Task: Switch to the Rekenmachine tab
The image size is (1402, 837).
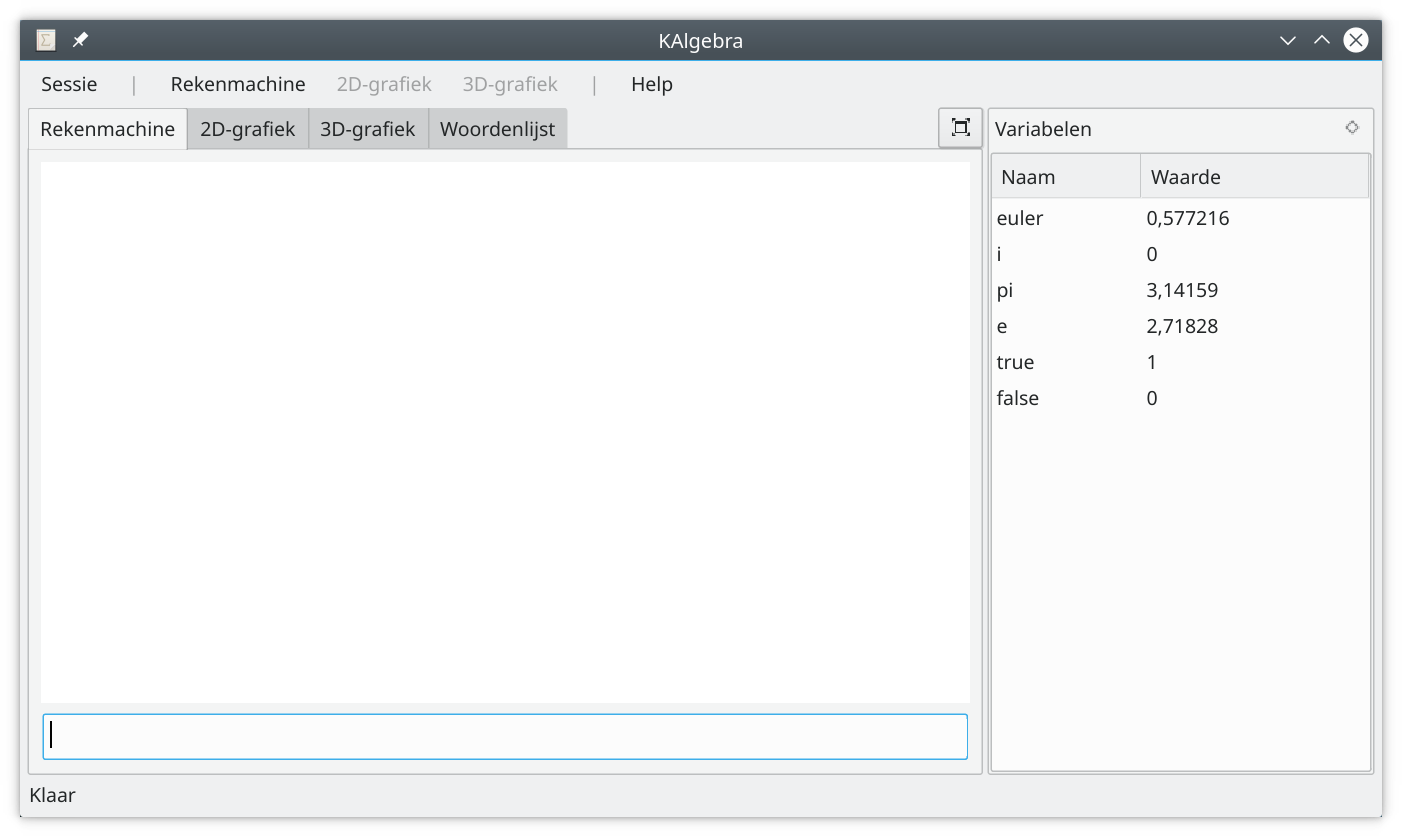Action: 108,129
